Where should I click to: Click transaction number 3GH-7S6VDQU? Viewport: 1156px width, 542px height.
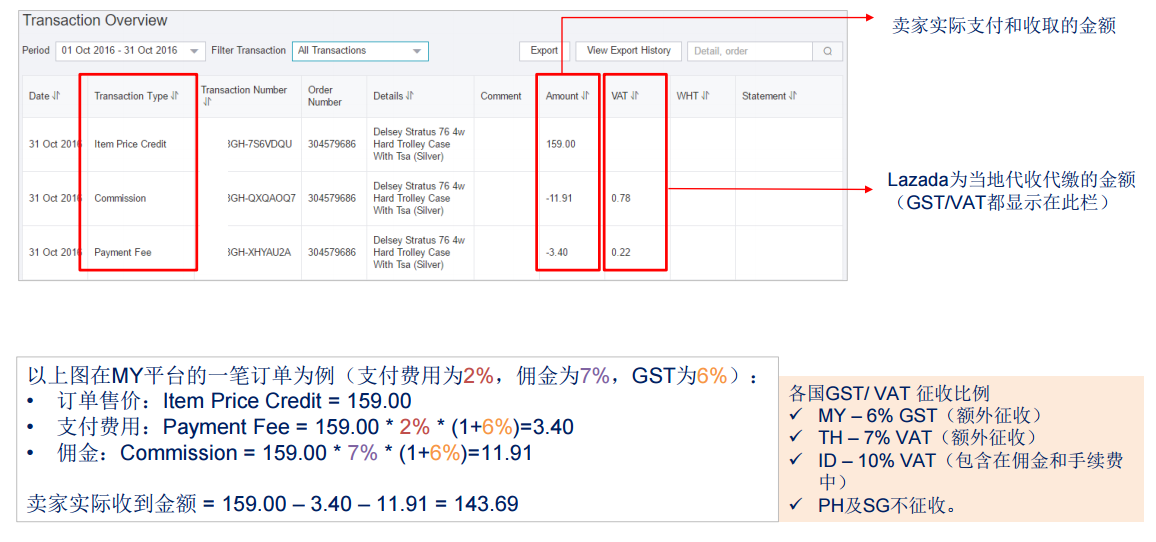260,145
